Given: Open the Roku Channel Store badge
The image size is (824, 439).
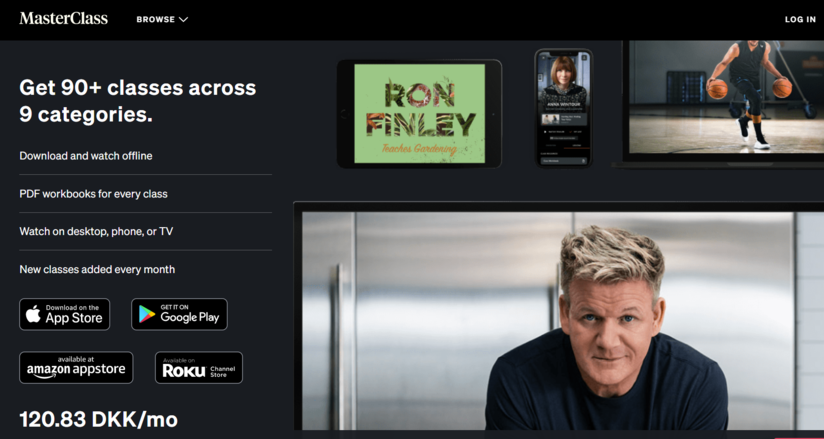Looking at the screenshot, I should (199, 367).
